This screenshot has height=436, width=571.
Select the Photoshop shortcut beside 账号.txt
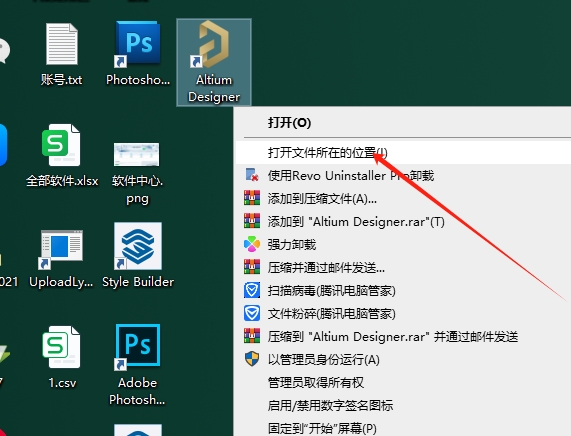[138, 44]
